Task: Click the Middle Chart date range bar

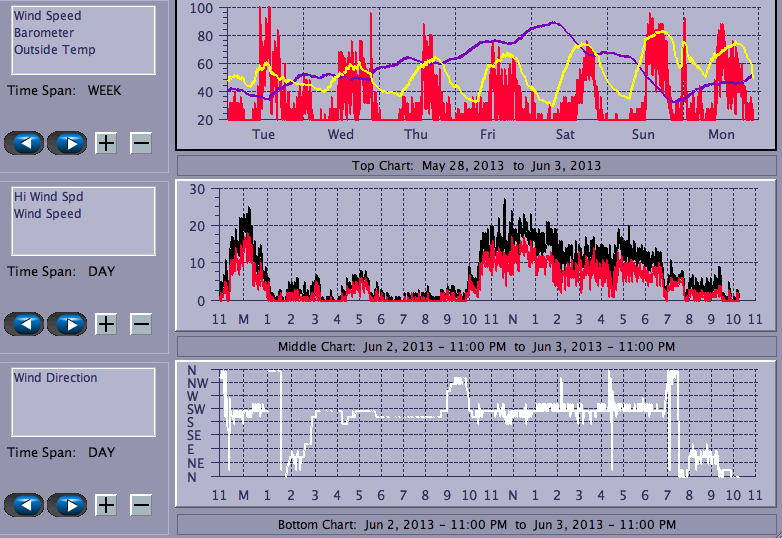Action: [x=476, y=347]
